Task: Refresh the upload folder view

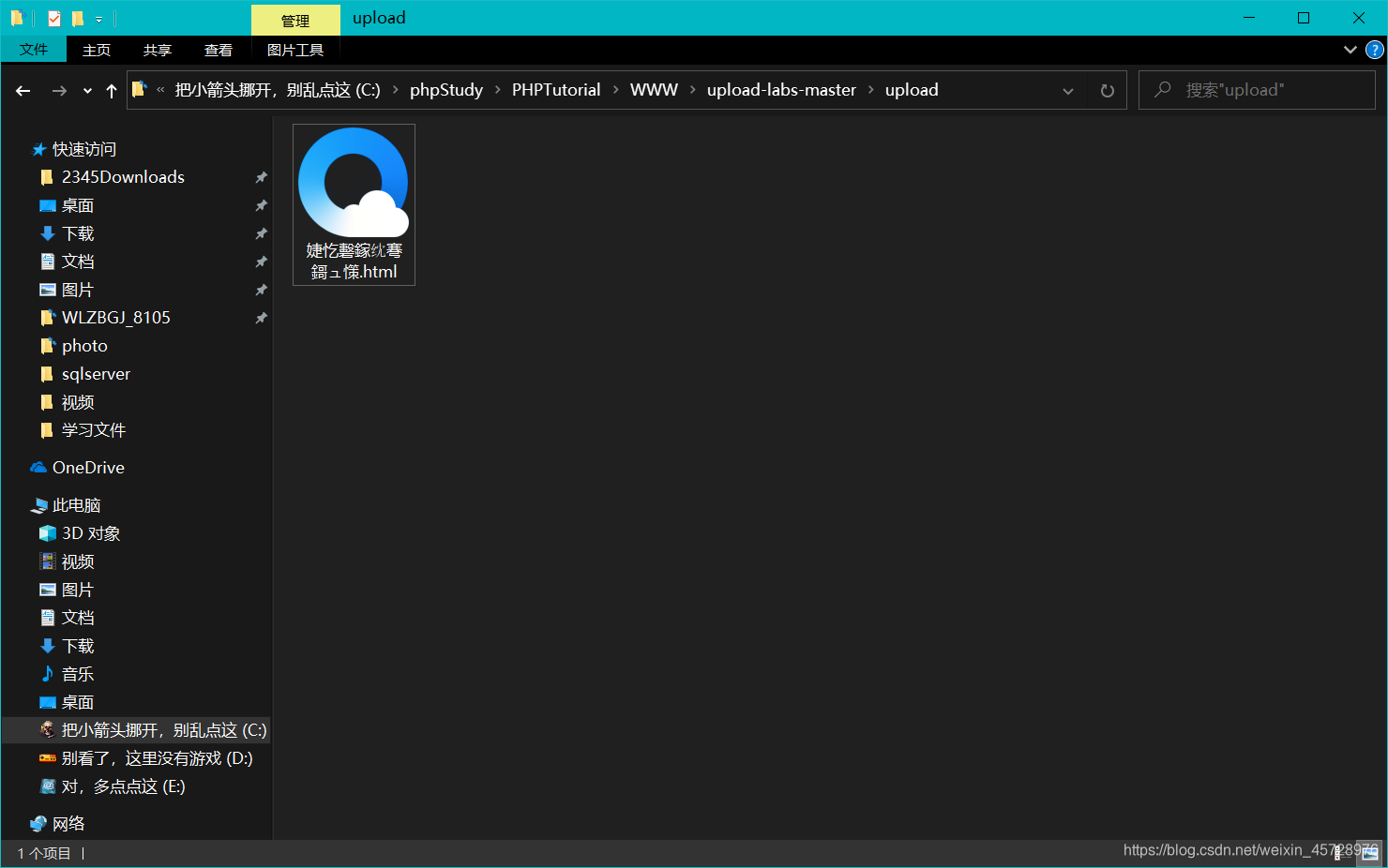Action: pyautogui.click(x=1108, y=91)
